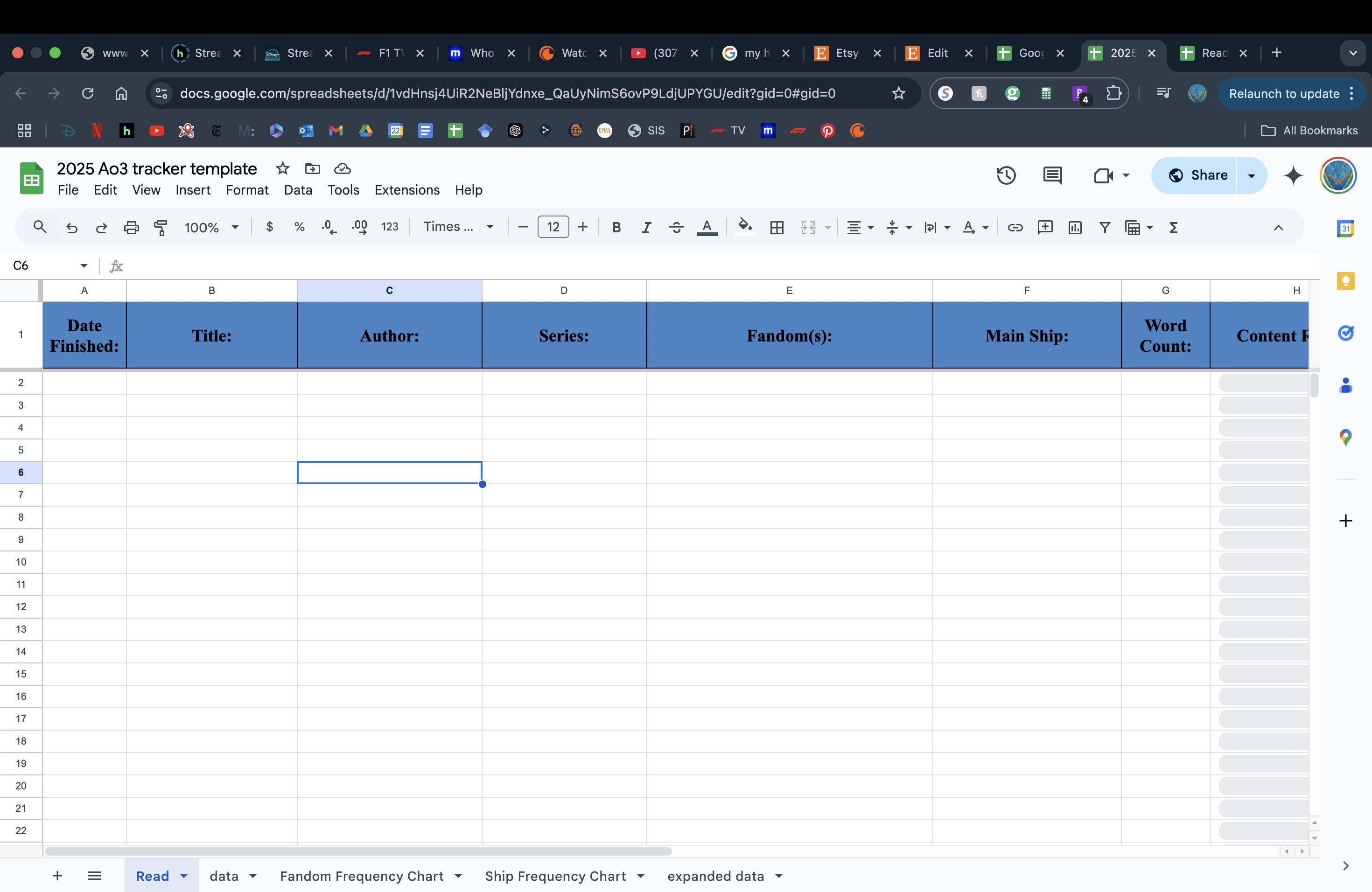Format selection as percent
1372x892 pixels.
299,227
